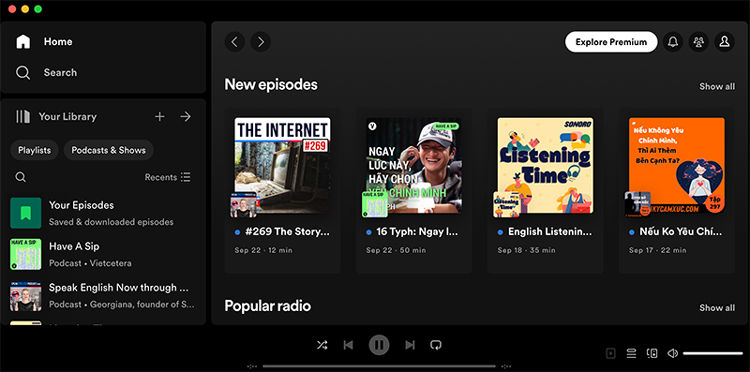Select the Popular radio heading

point(267,306)
